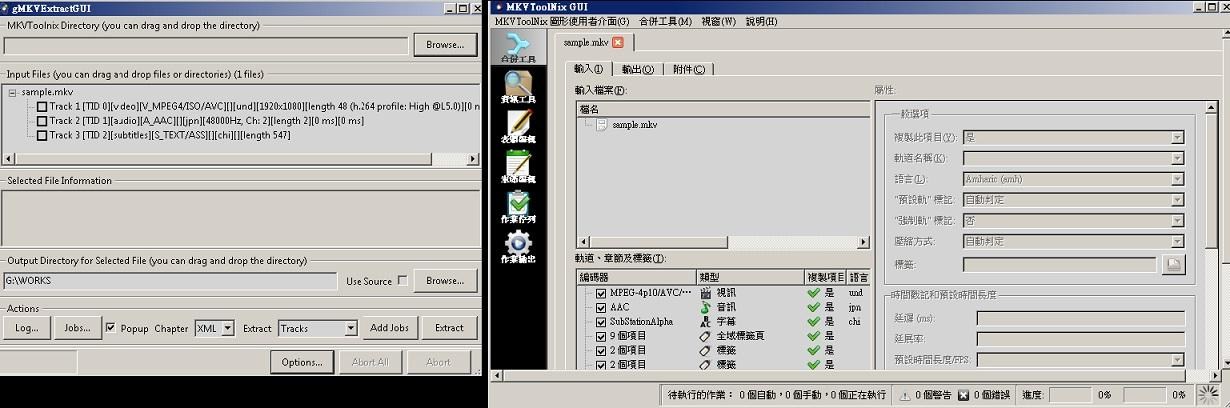The image size is (1230, 408).
Task: Close the sample.mkv tab via red X
Action: coord(618,42)
